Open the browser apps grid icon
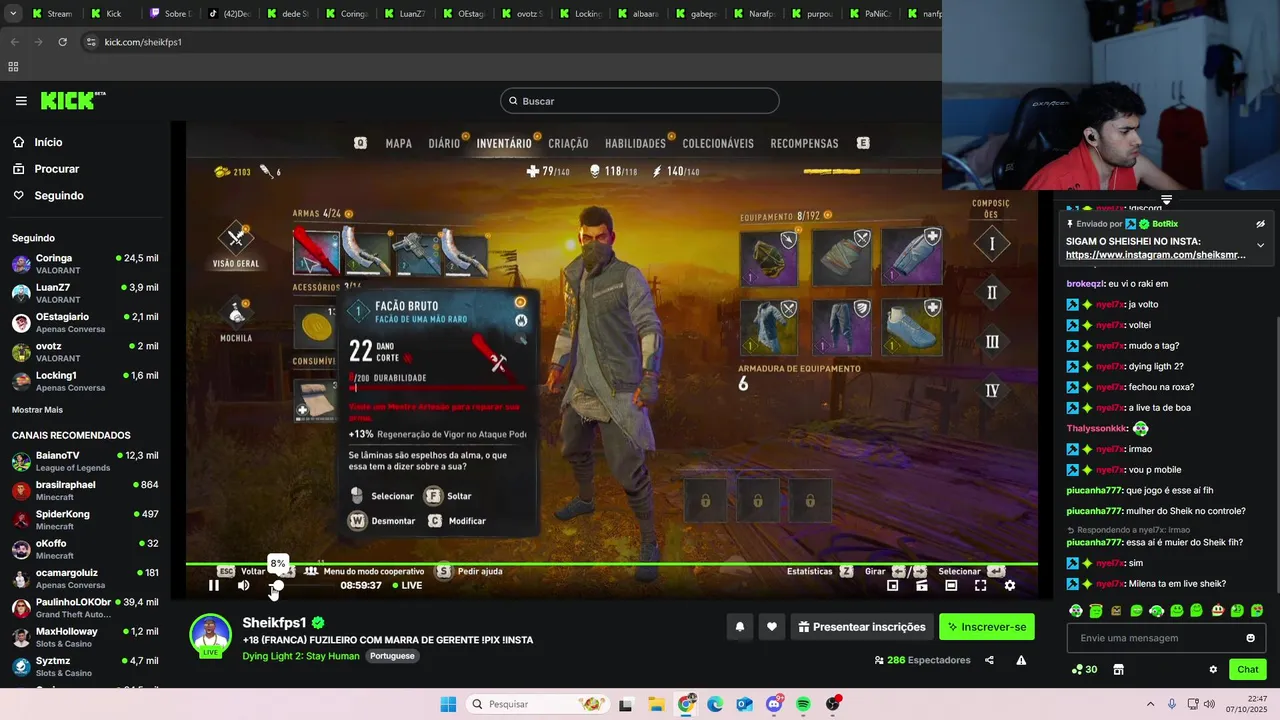 [x=13, y=67]
